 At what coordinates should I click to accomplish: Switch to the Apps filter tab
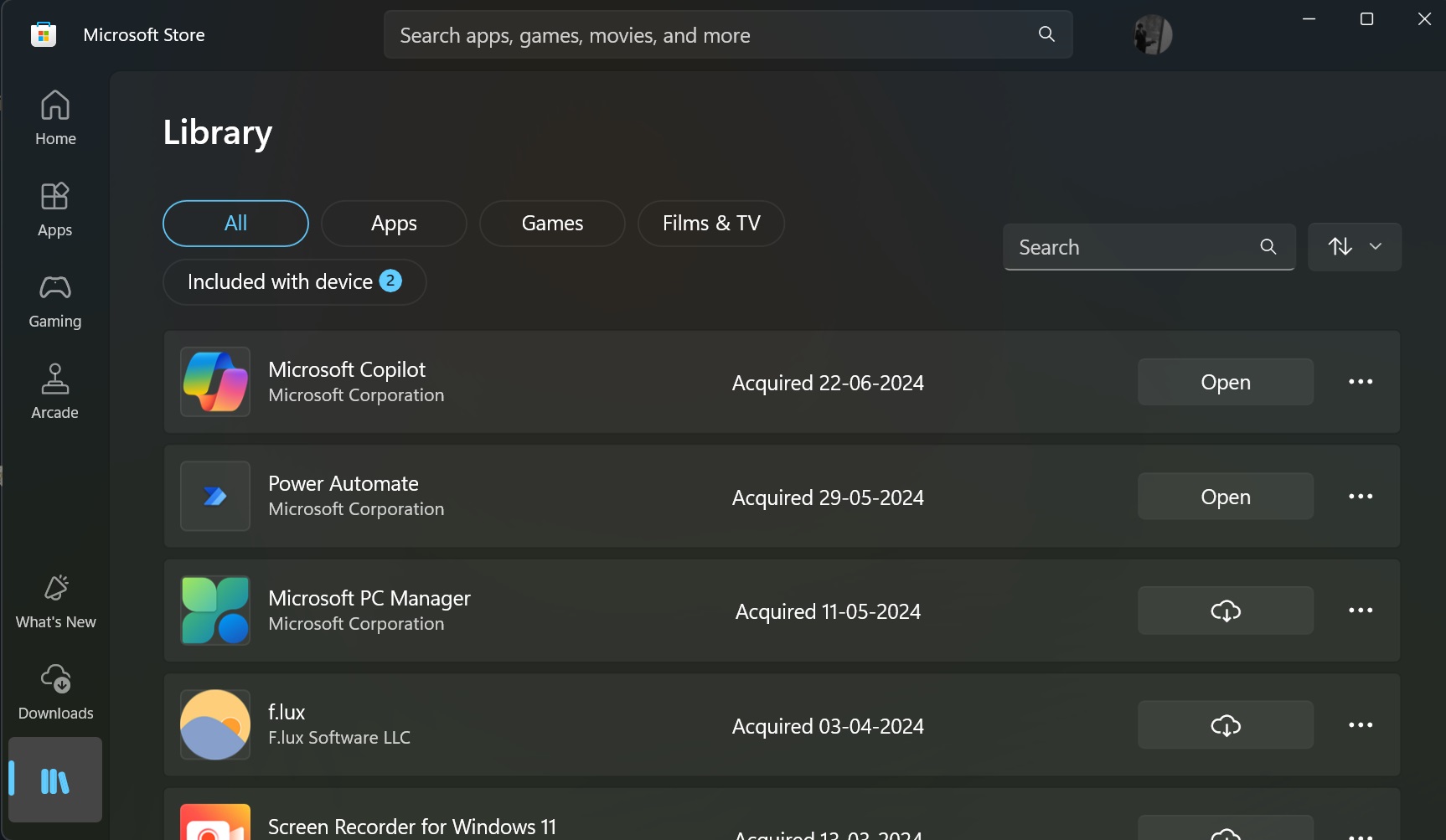(394, 224)
